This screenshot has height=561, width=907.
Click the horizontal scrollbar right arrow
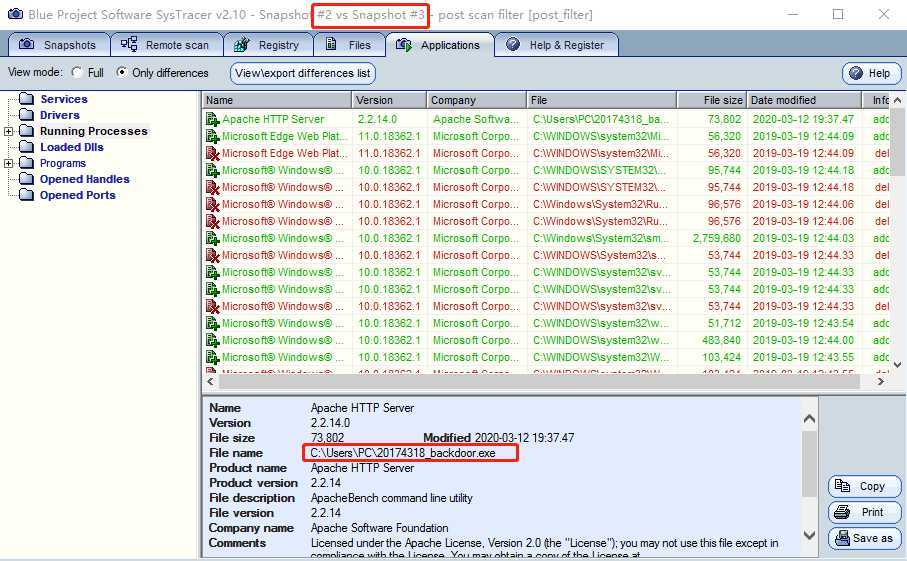pyautogui.click(x=881, y=382)
